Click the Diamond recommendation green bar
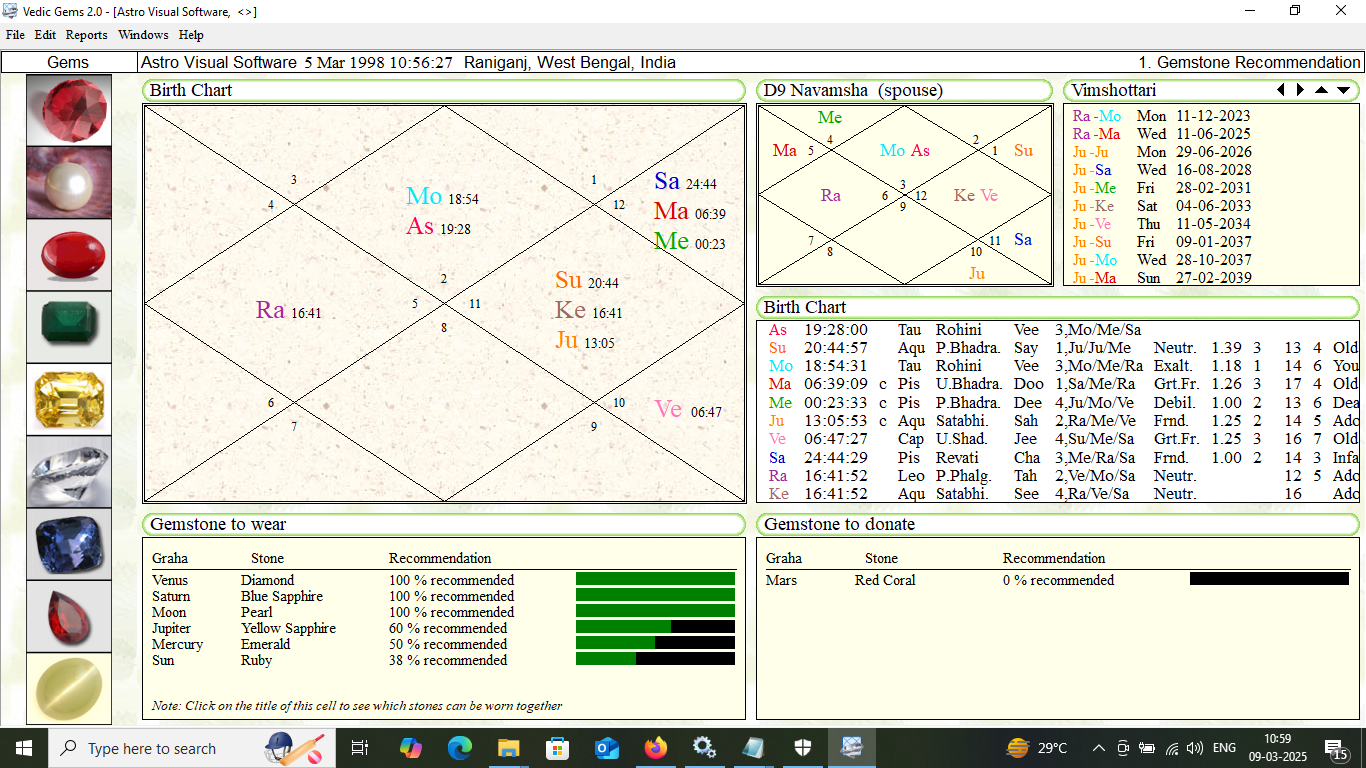Screen dimensions: 1366x768 pos(655,580)
